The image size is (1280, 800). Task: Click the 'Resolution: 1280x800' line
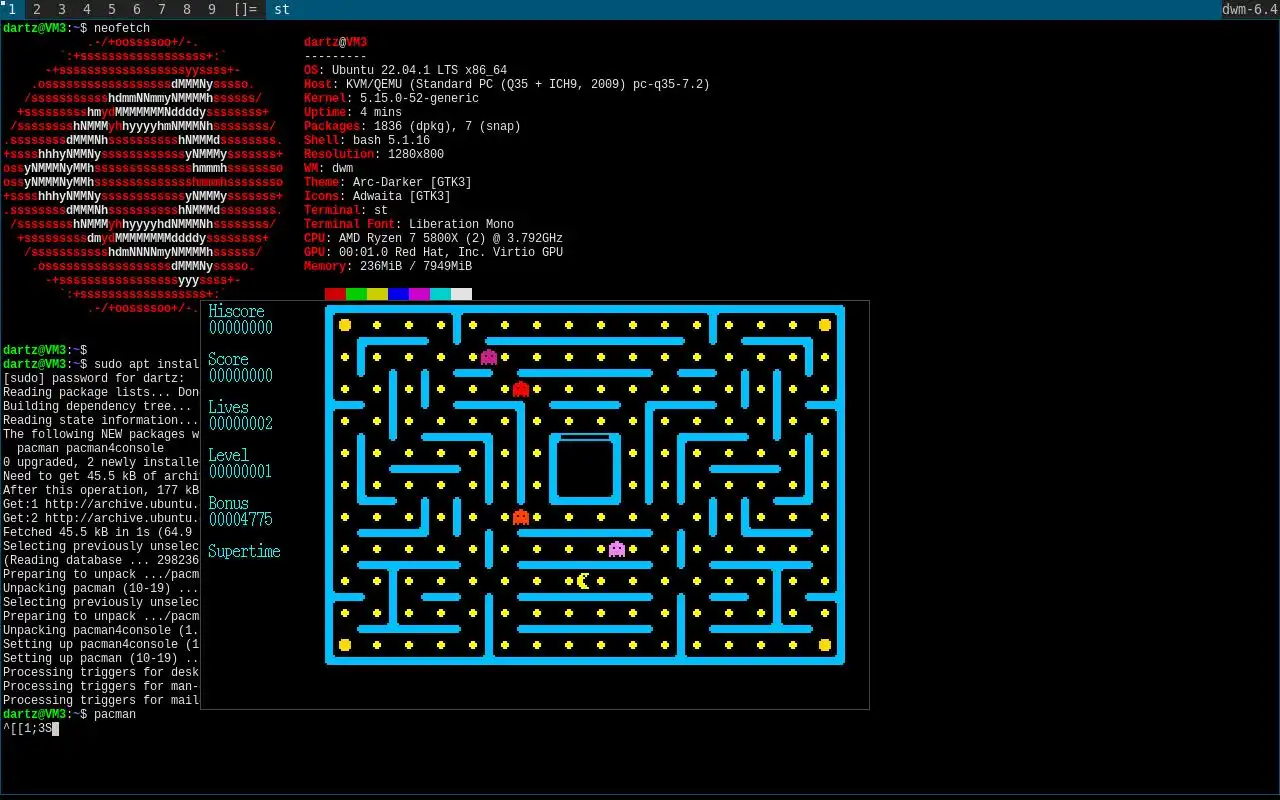tap(374, 154)
